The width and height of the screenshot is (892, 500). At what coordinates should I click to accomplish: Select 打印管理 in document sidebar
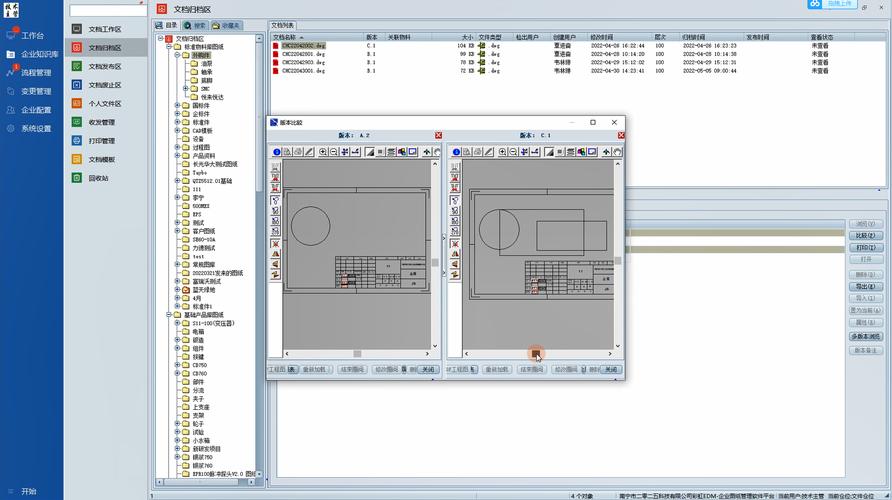tap(101, 141)
